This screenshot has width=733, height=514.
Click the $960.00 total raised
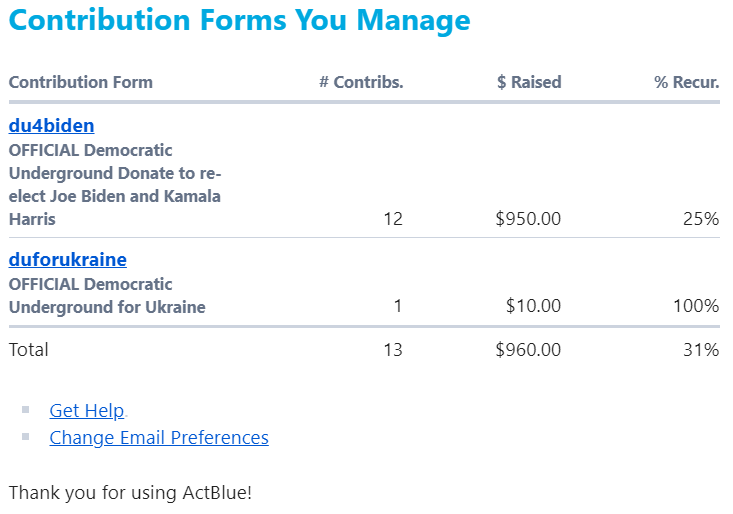[528, 350]
